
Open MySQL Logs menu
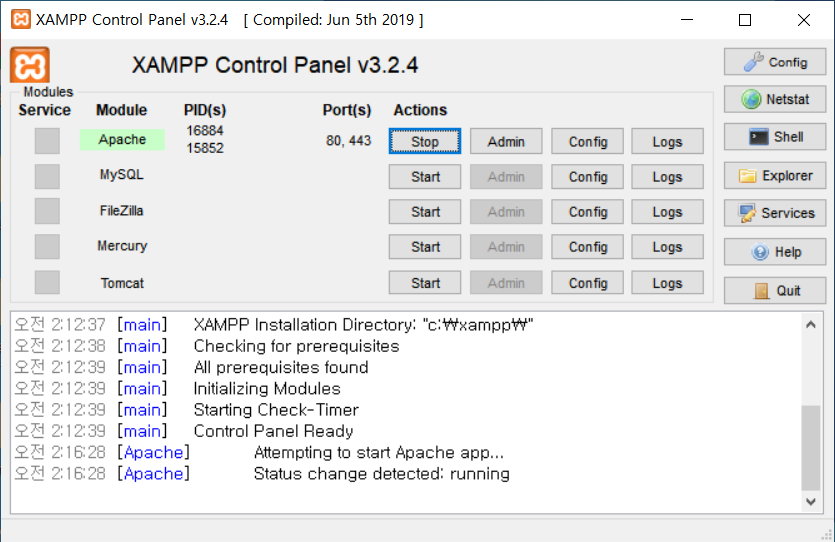click(x=667, y=177)
